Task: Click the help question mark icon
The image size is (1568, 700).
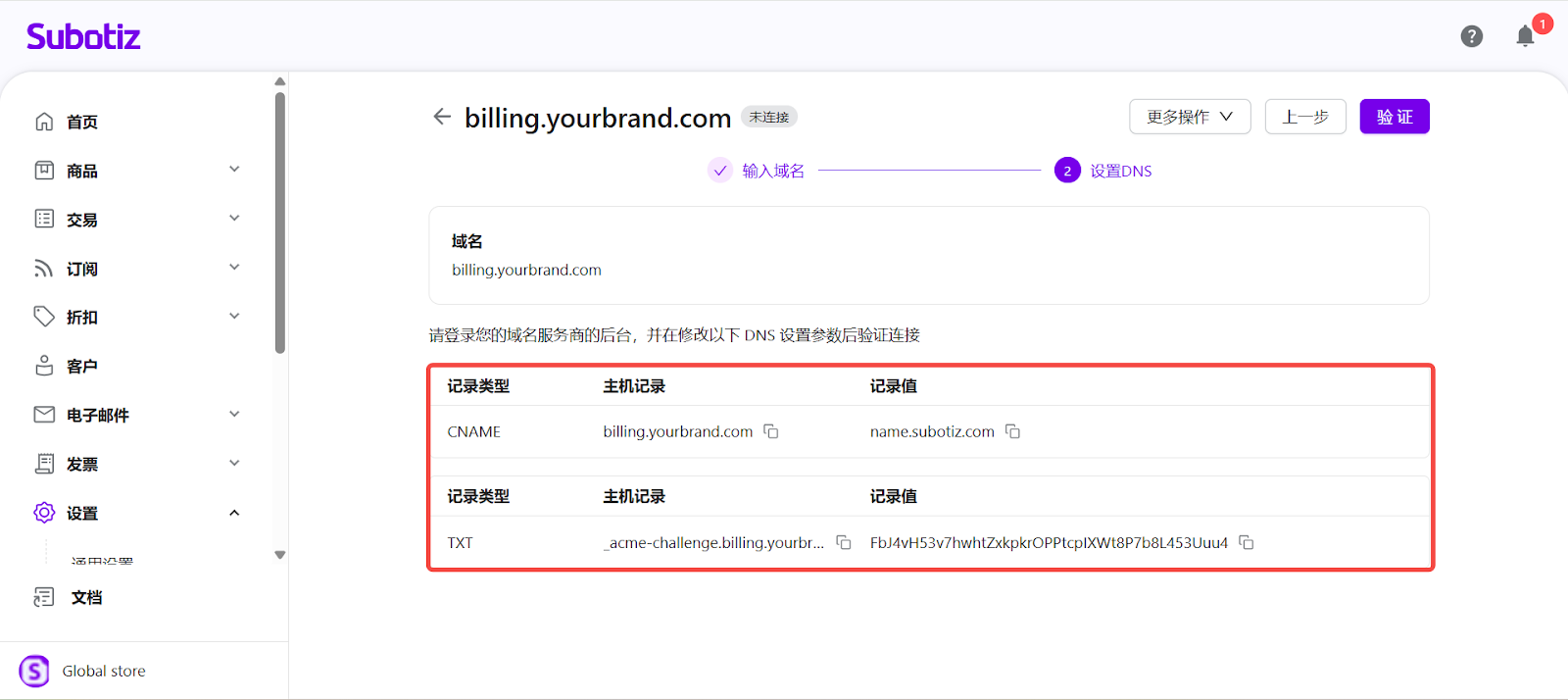Action: (1471, 36)
